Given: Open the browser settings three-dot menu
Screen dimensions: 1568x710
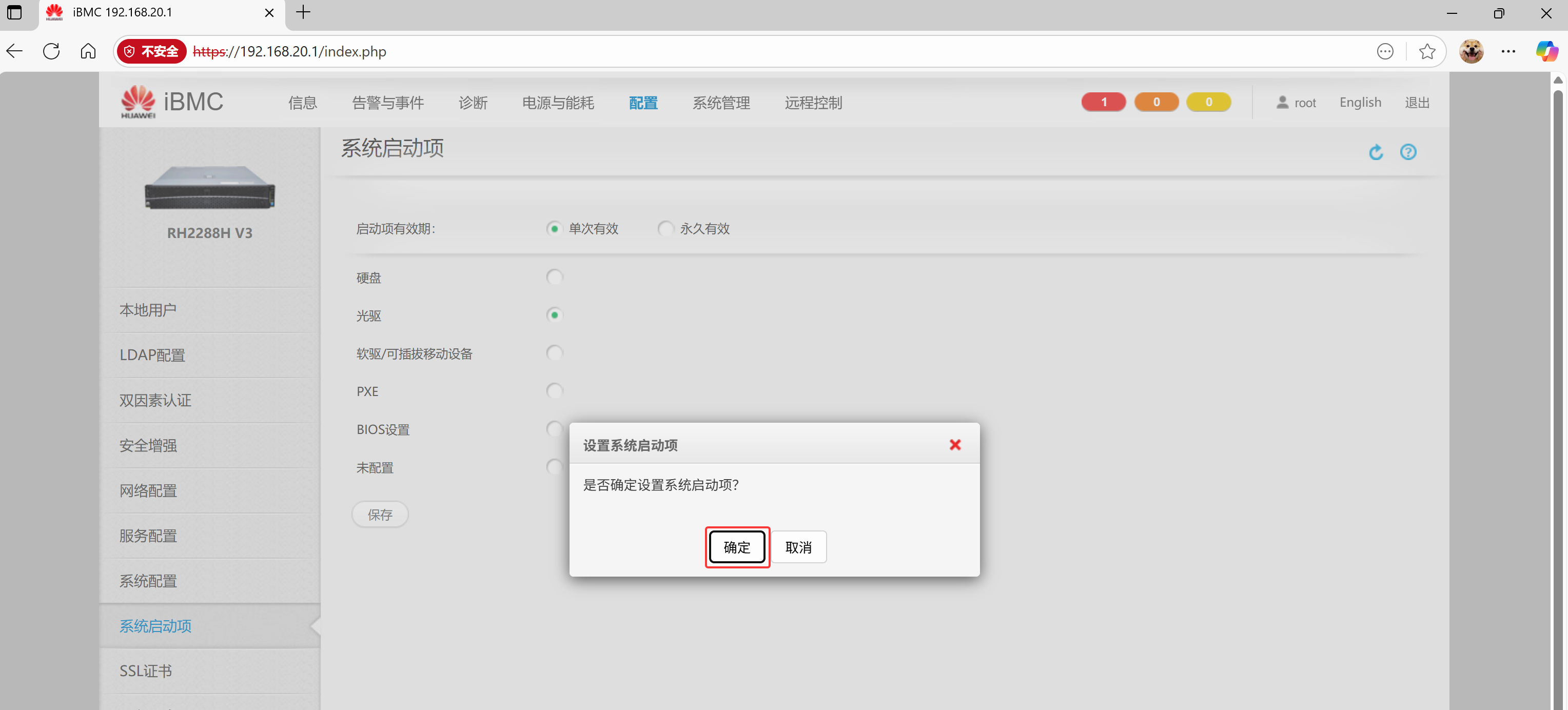Looking at the screenshot, I should click(x=1508, y=52).
